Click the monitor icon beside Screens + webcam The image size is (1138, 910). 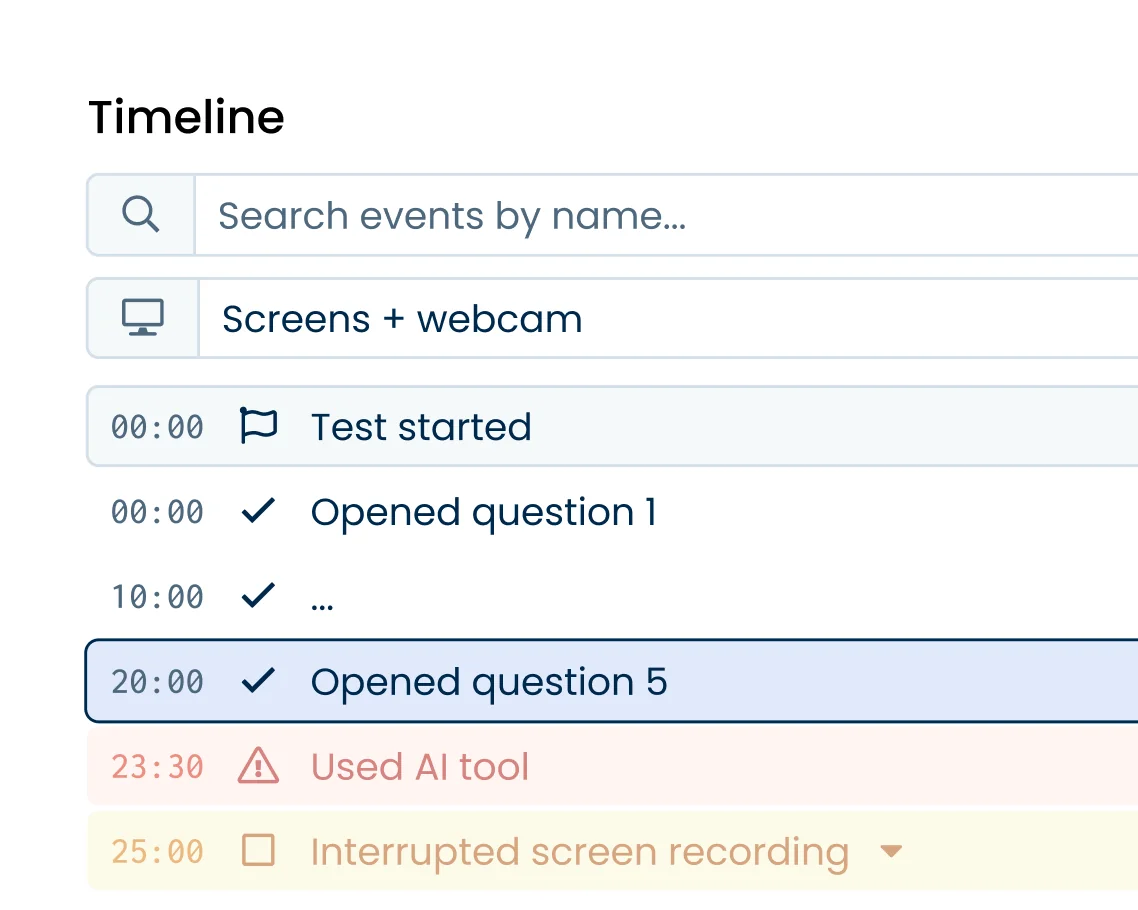(x=142, y=318)
